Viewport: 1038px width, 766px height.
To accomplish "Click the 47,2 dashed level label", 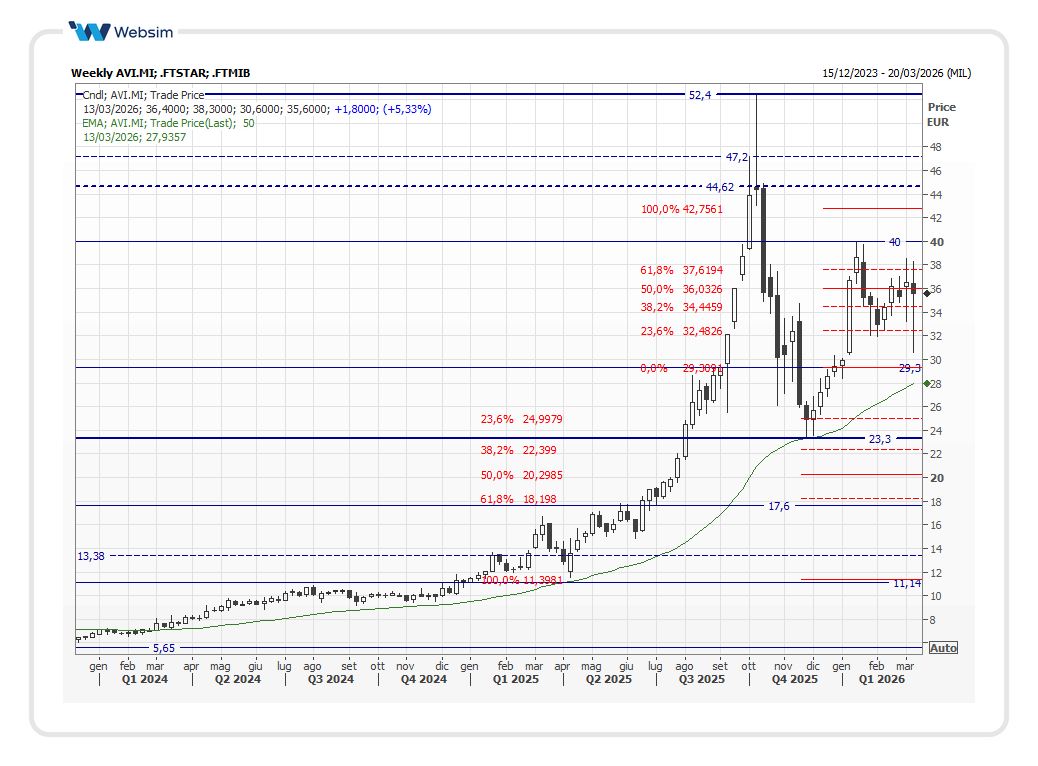I will [737, 157].
